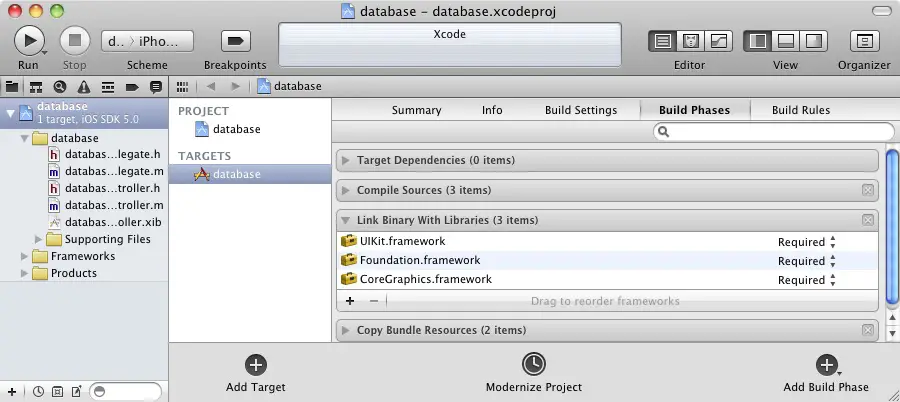The height and width of the screenshot is (402, 900).
Task: Open the Build Rules tab
Action: 800,110
